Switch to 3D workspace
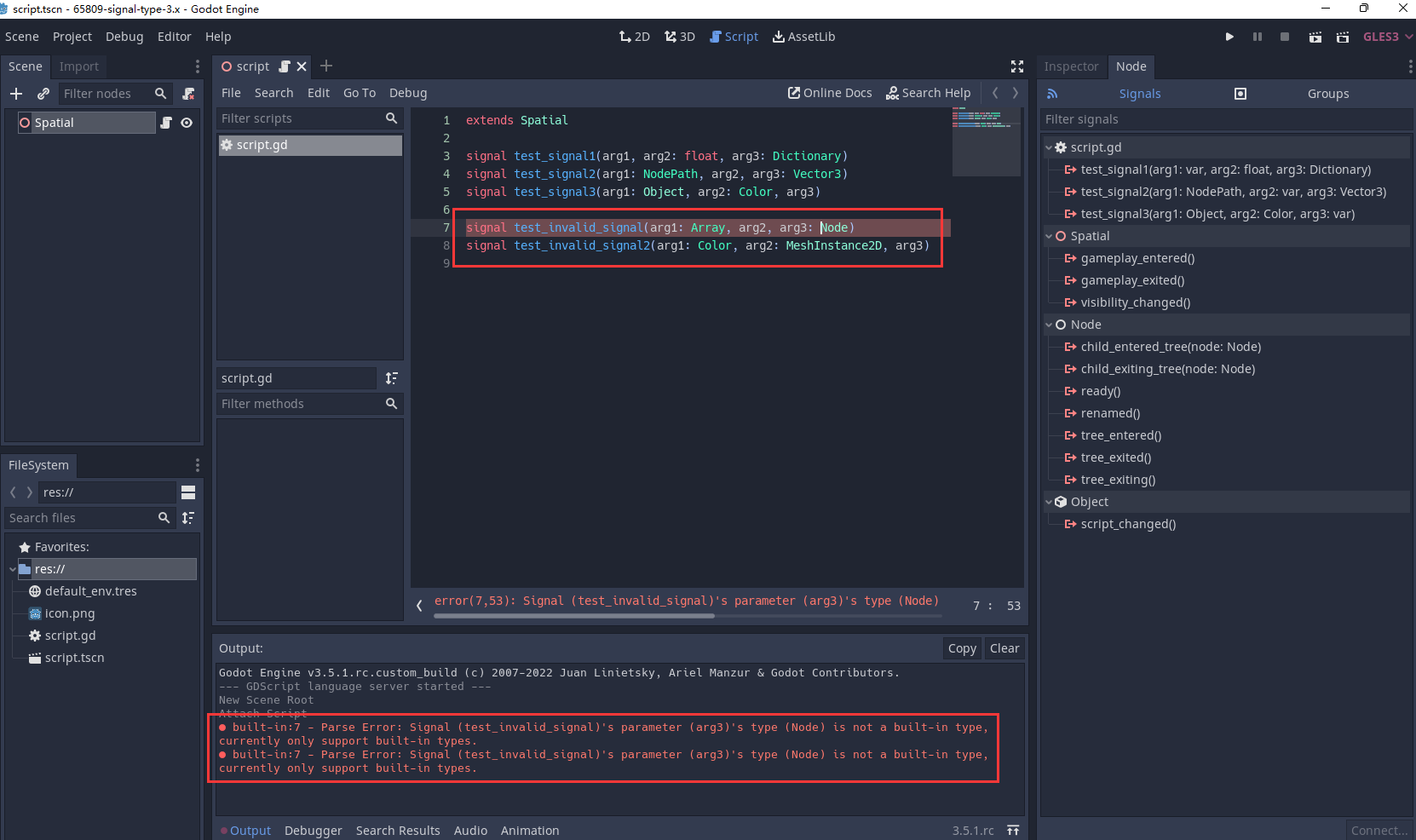This screenshot has height=840, width=1416. 680,37
